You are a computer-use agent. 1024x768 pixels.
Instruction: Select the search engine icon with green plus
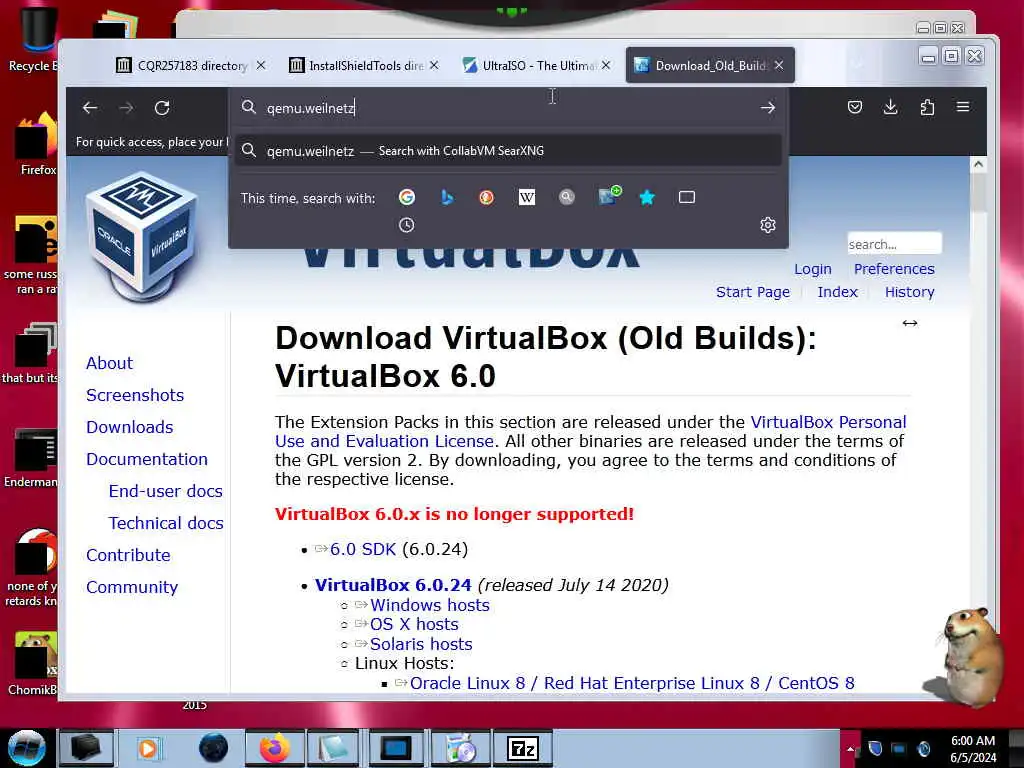click(x=609, y=196)
